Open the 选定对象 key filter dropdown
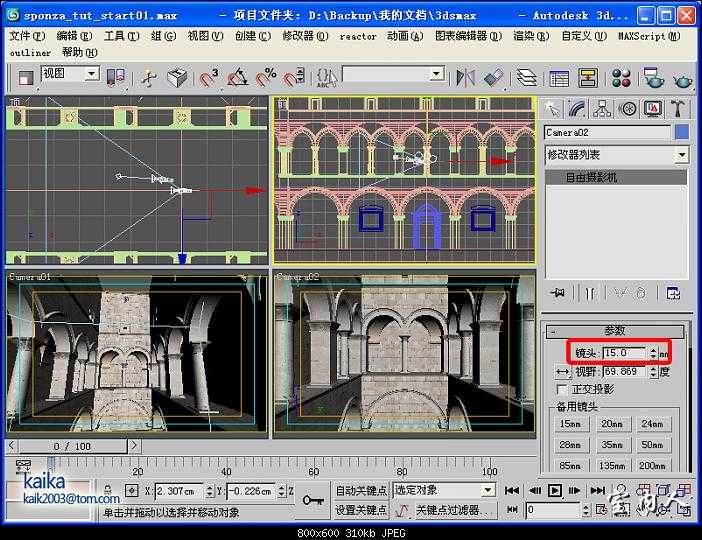This screenshot has height=540, width=702. click(x=488, y=490)
